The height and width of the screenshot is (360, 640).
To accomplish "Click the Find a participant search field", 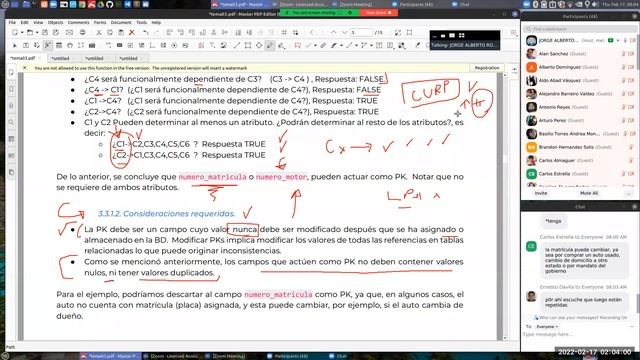I will coord(580,29).
